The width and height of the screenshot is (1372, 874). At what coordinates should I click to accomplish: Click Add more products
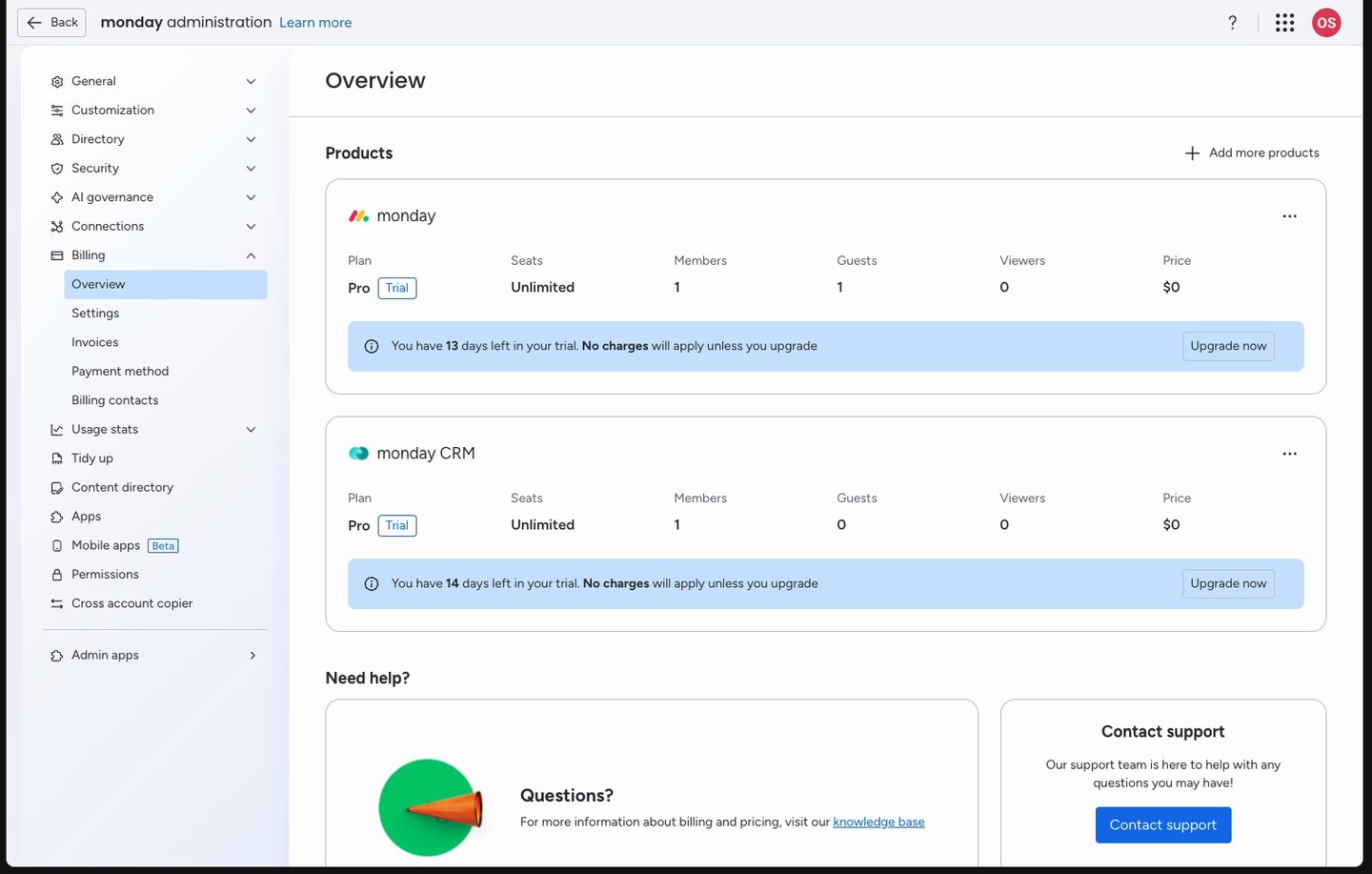(1252, 153)
